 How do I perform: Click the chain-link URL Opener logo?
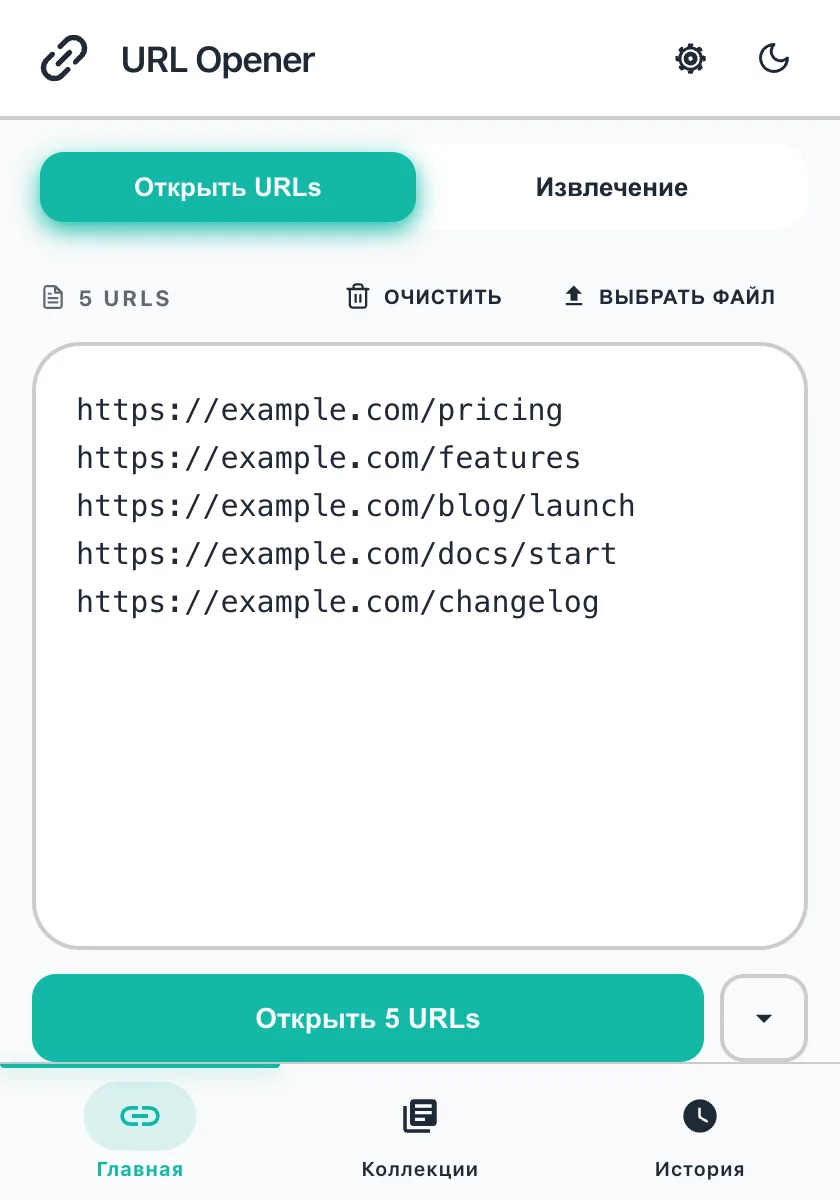click(64, 59)
